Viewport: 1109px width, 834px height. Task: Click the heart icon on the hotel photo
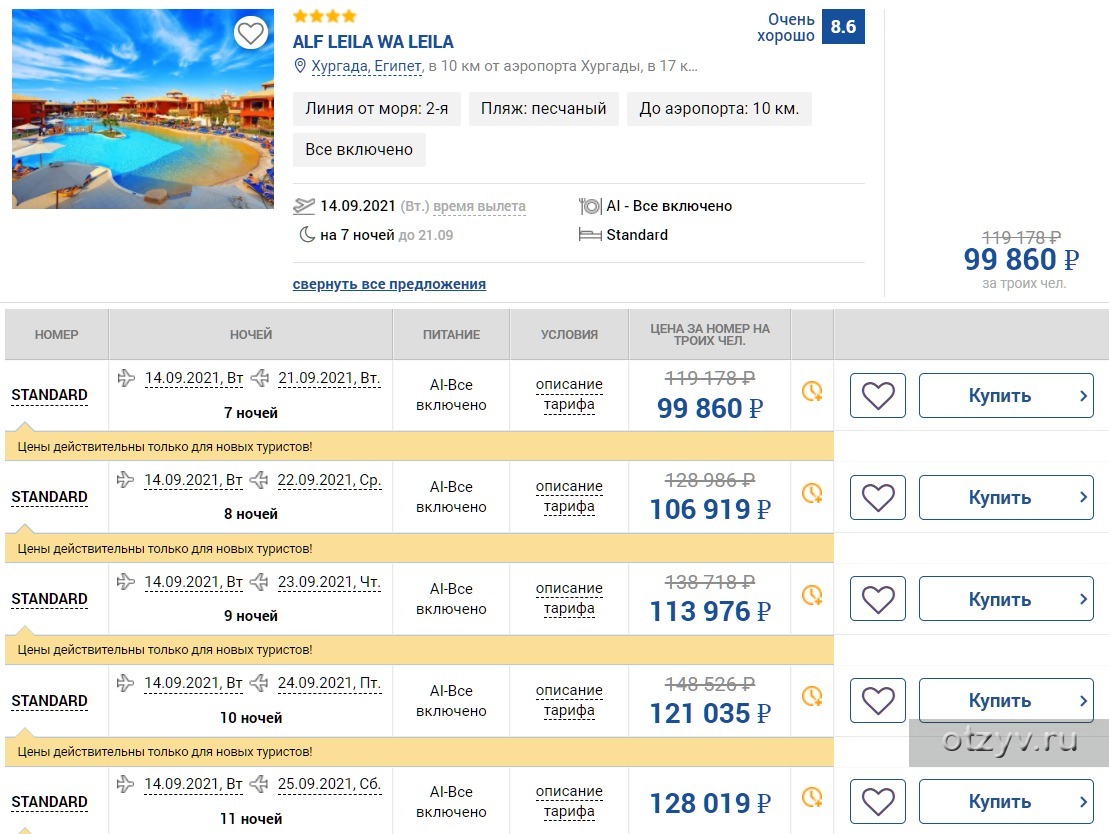[250, 33]
